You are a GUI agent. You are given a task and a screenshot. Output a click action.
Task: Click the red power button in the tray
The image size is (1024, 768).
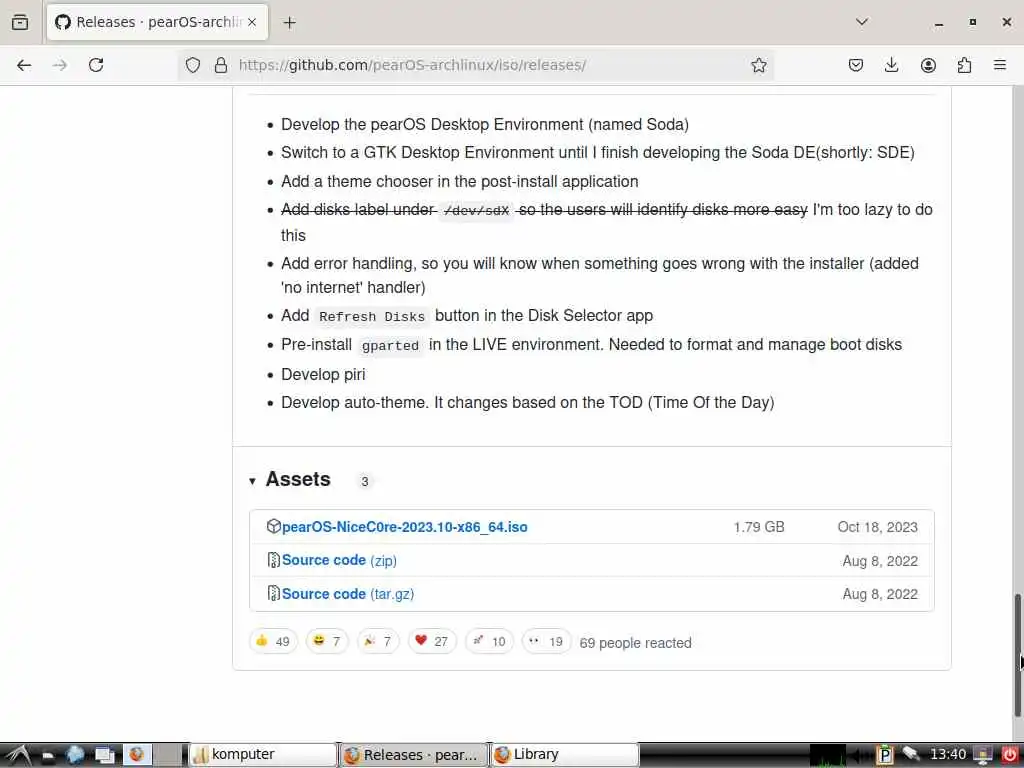(1009, 755)
